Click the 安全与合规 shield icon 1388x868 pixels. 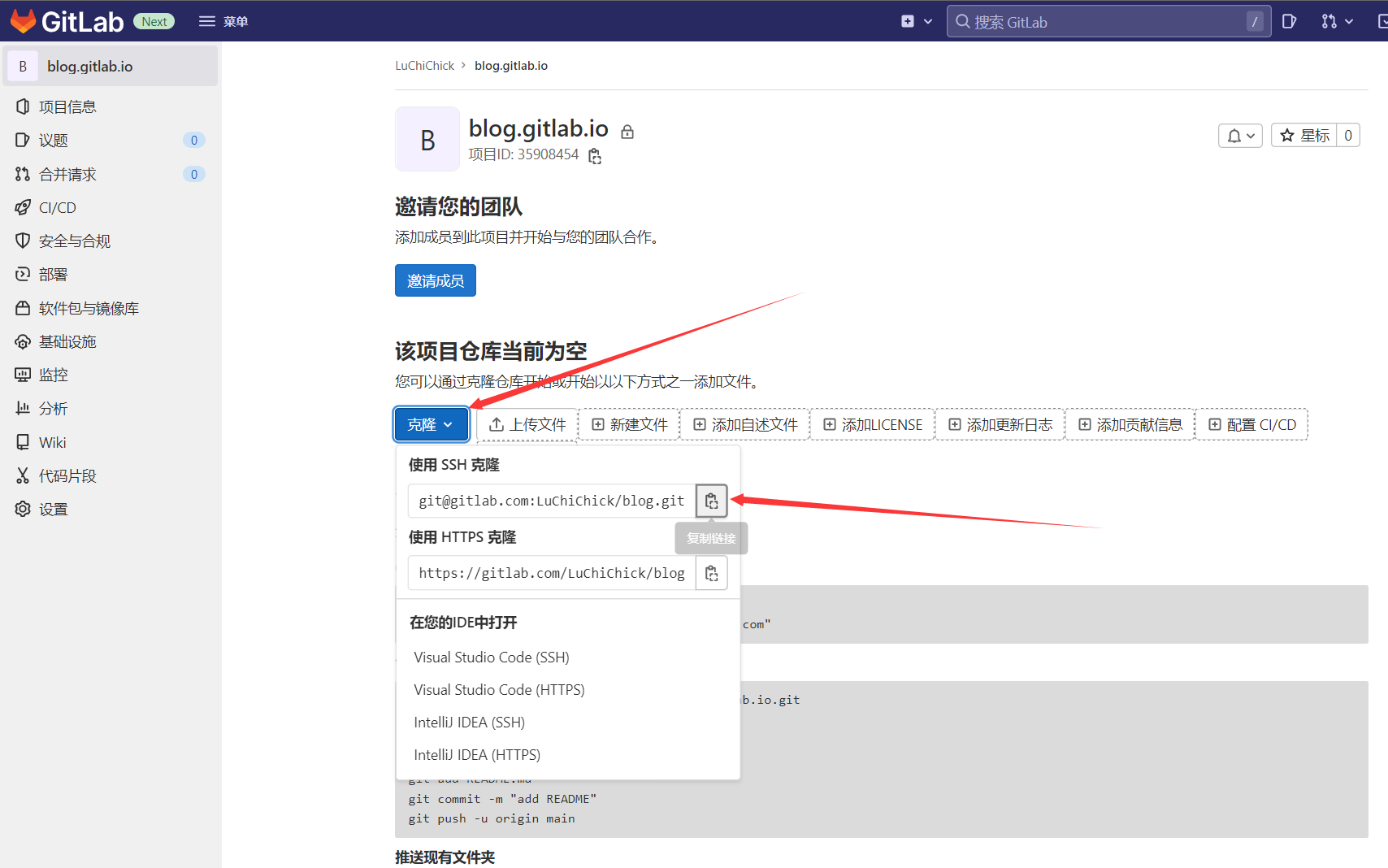[x=23, y=241]
